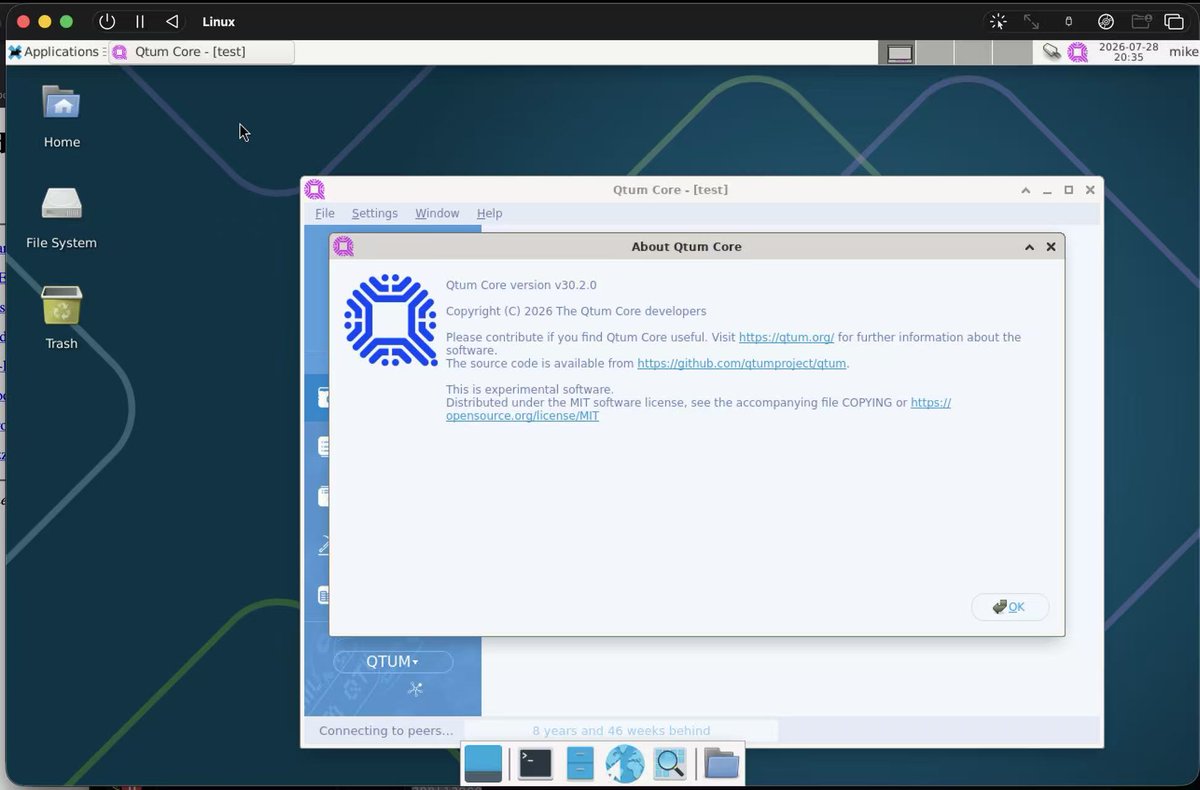Close the Qtum Core main window
Image resolution: width=1200 pixels, height=790 pixels.
coord(1090,190)
